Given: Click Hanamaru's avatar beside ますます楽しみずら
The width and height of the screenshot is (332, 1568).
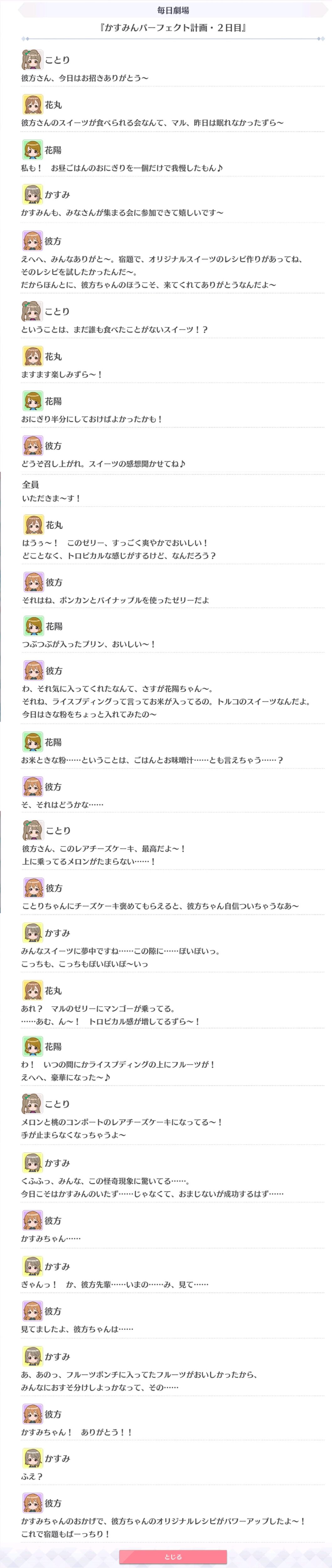Looking at the screenshot, I should tap(32, 356).
